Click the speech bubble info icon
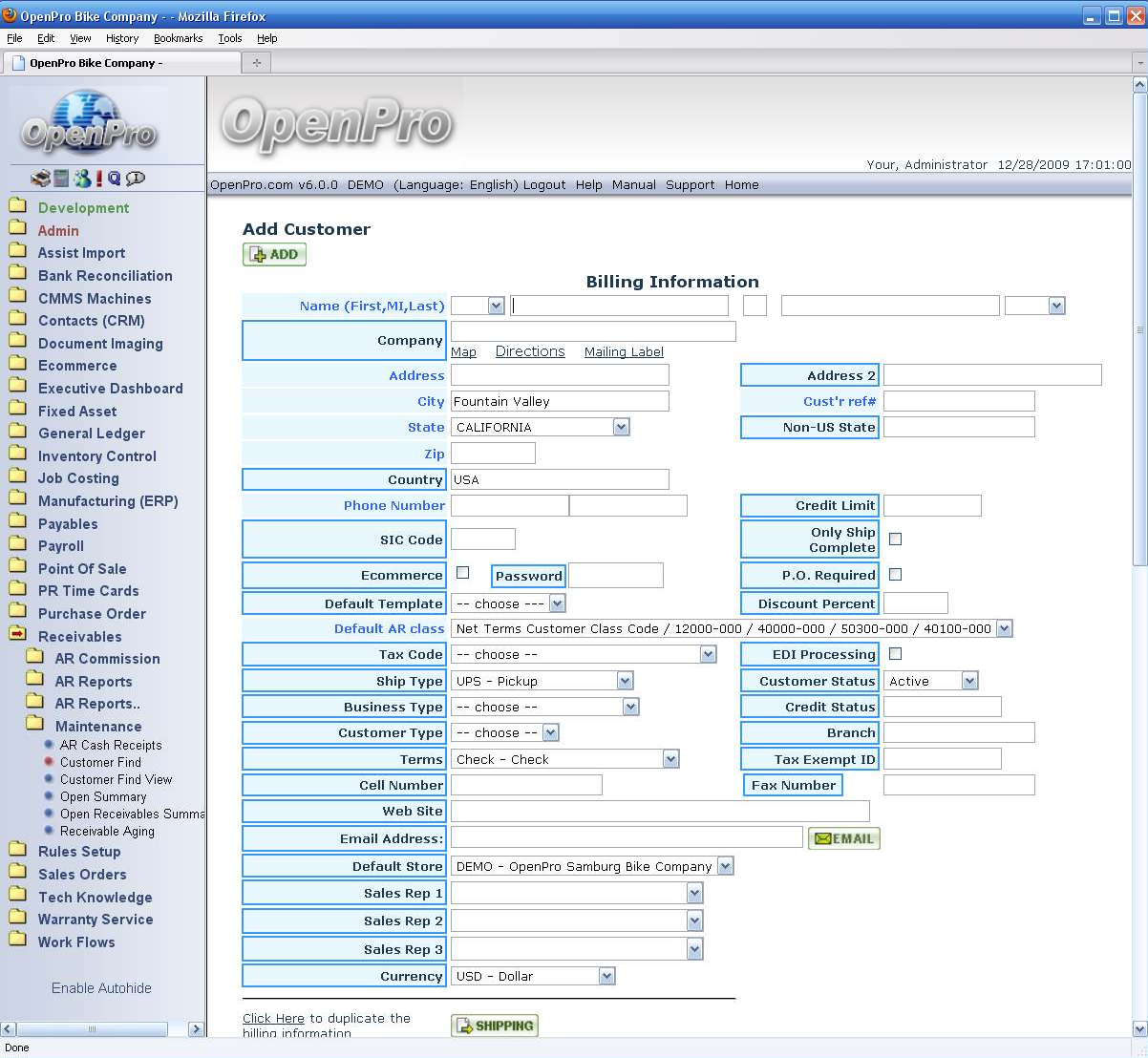 tap(136, 179)
